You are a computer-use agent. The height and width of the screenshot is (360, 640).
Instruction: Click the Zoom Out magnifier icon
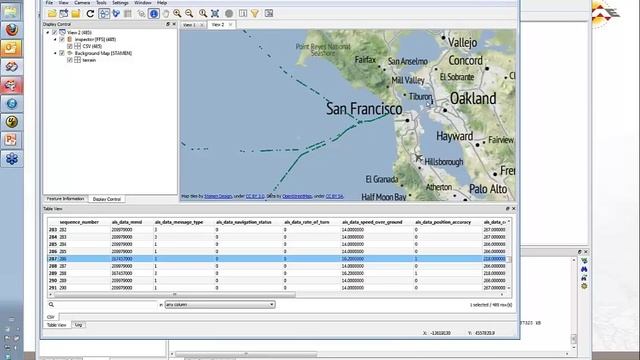tap(189, 13)
